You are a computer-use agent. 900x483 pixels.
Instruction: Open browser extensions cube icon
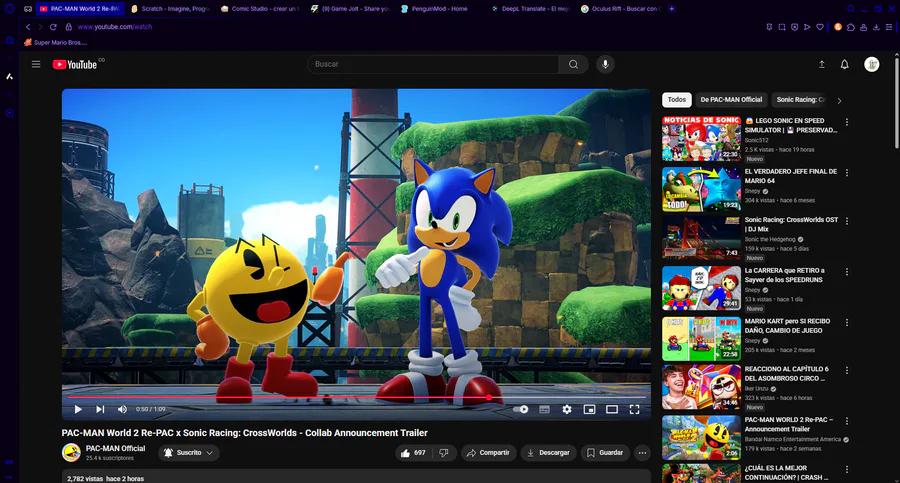[851, 27]
